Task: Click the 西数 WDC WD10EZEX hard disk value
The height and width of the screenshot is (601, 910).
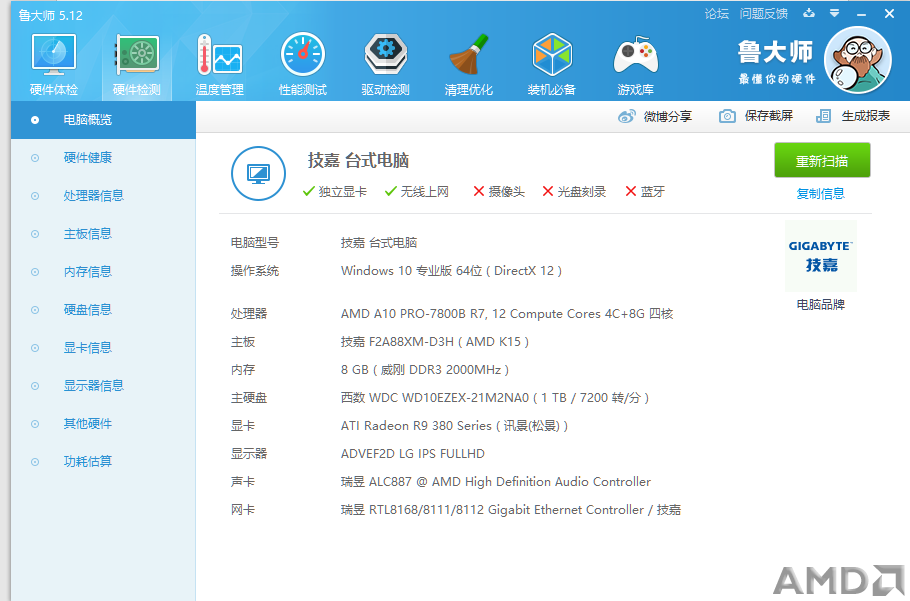Action: click(495, 398)
